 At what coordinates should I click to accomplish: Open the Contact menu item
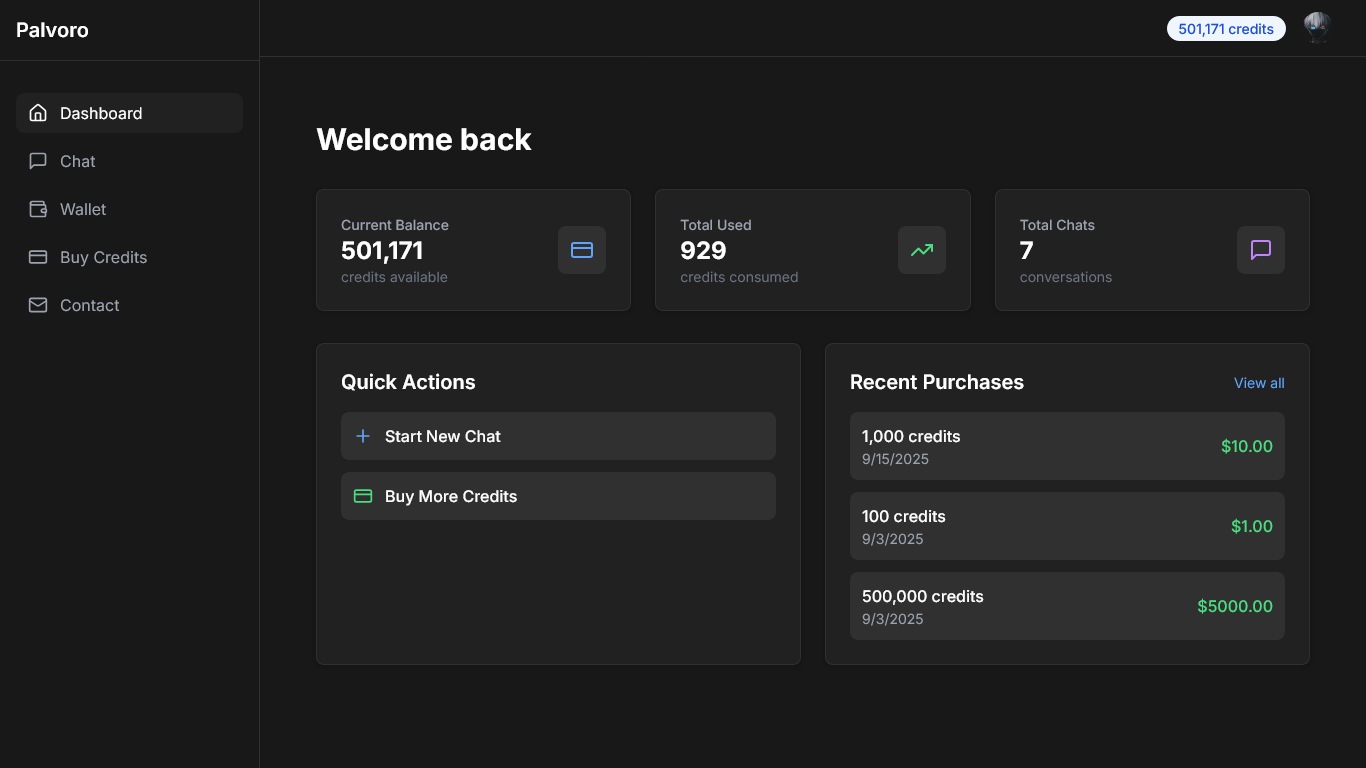(89, 305)
